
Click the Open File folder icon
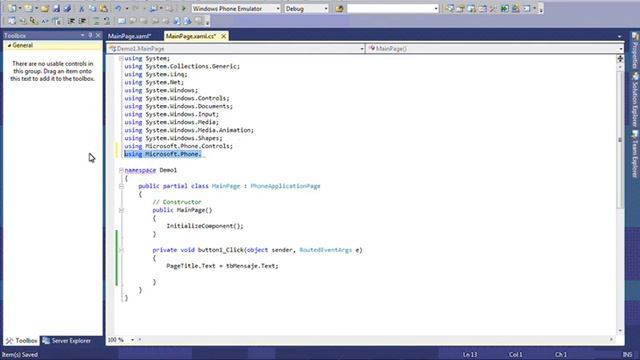(x=45, y=8)
